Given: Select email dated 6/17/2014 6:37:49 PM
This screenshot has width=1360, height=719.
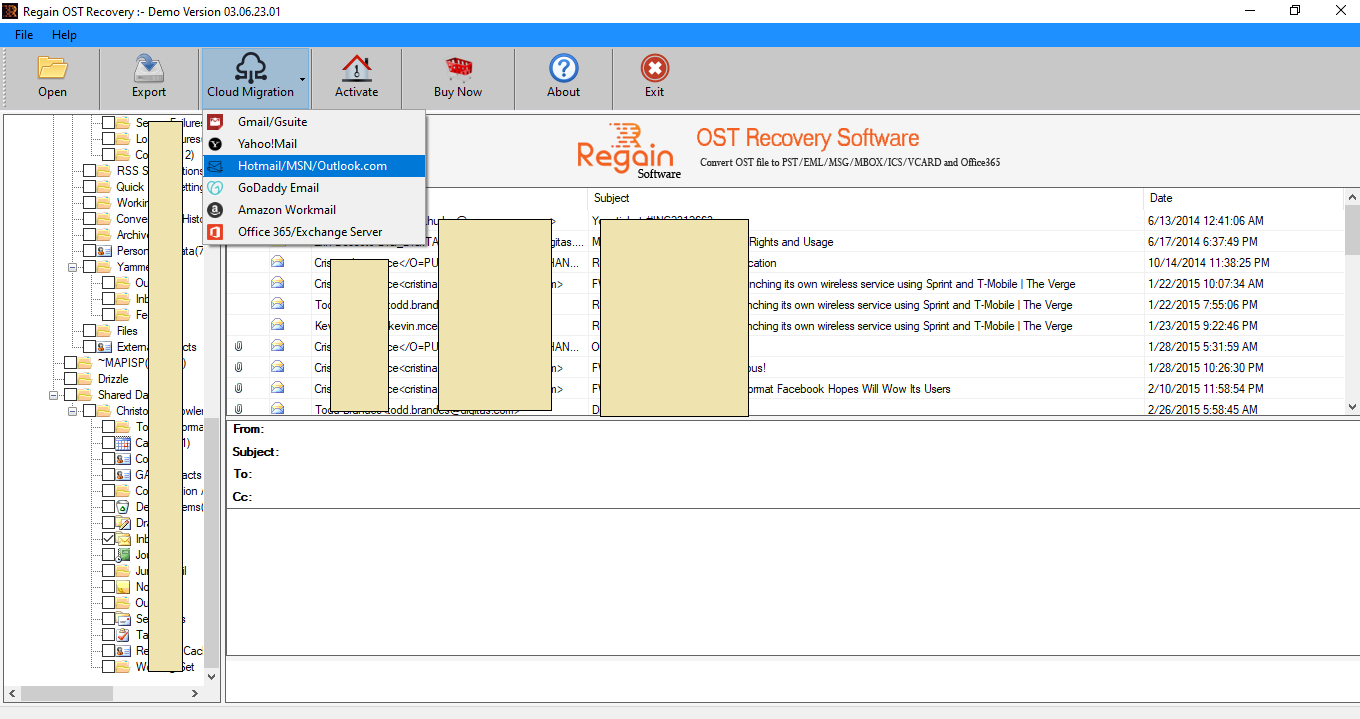Looking at the screenshot, I should 786,241.
